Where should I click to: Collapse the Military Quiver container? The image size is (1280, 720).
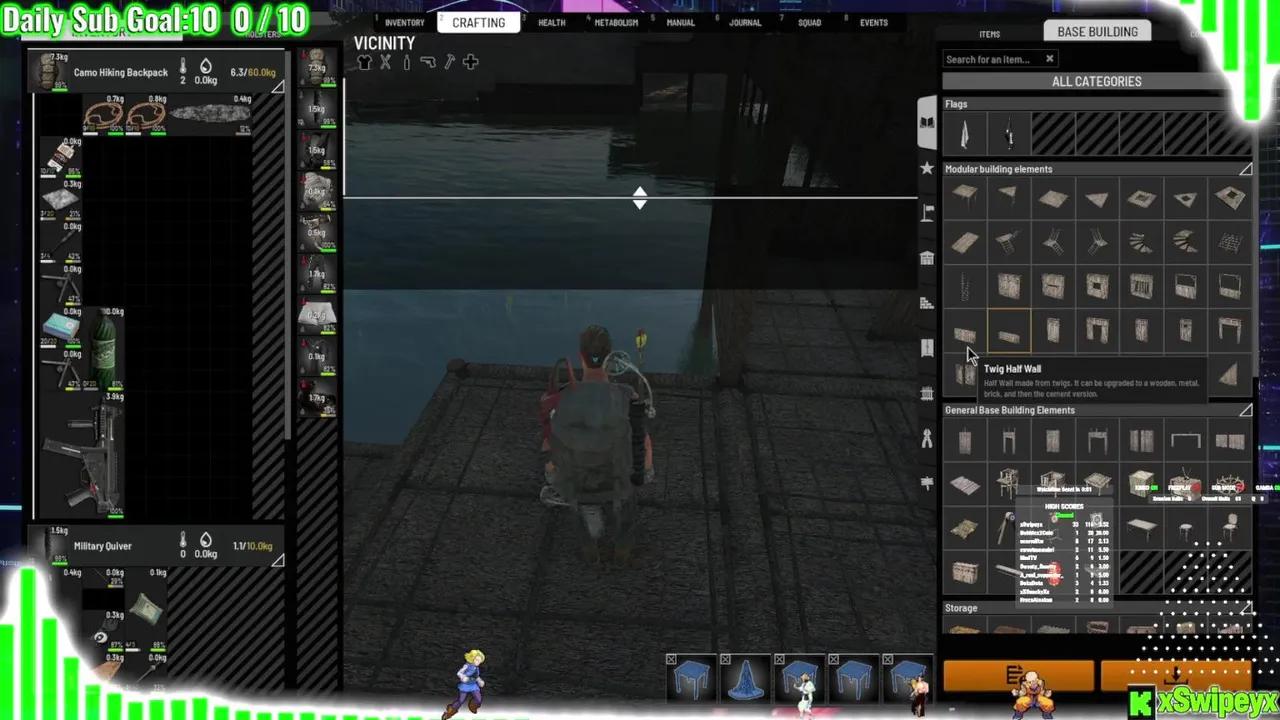tap(277, 561)
